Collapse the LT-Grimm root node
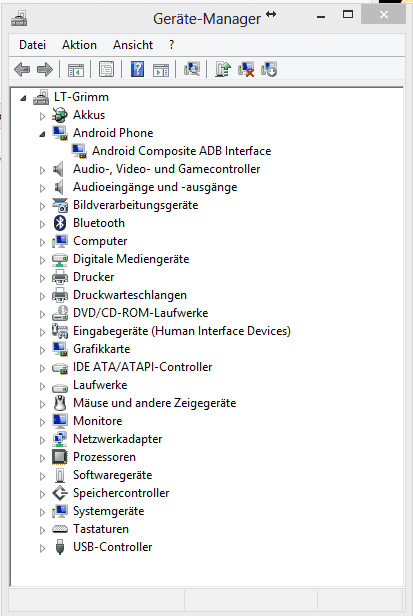The height and width of the screenshot is (616, 413). pos(23,98)
